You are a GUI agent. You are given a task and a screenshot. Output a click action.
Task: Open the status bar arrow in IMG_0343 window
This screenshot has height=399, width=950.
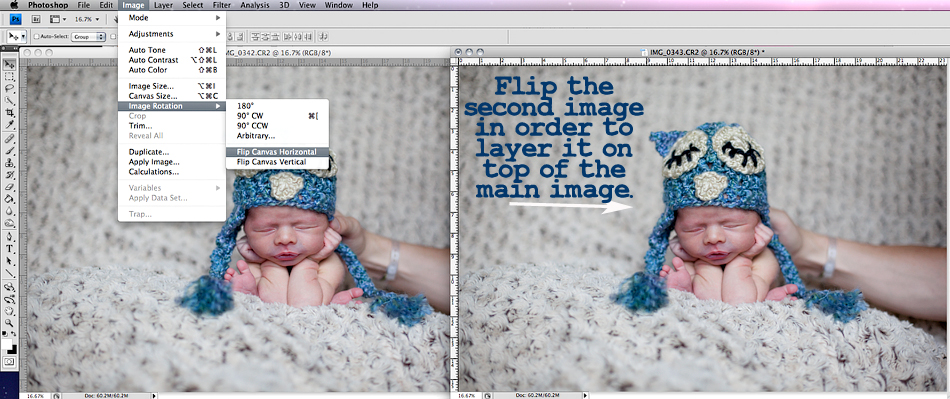click(x=584, y=395)
